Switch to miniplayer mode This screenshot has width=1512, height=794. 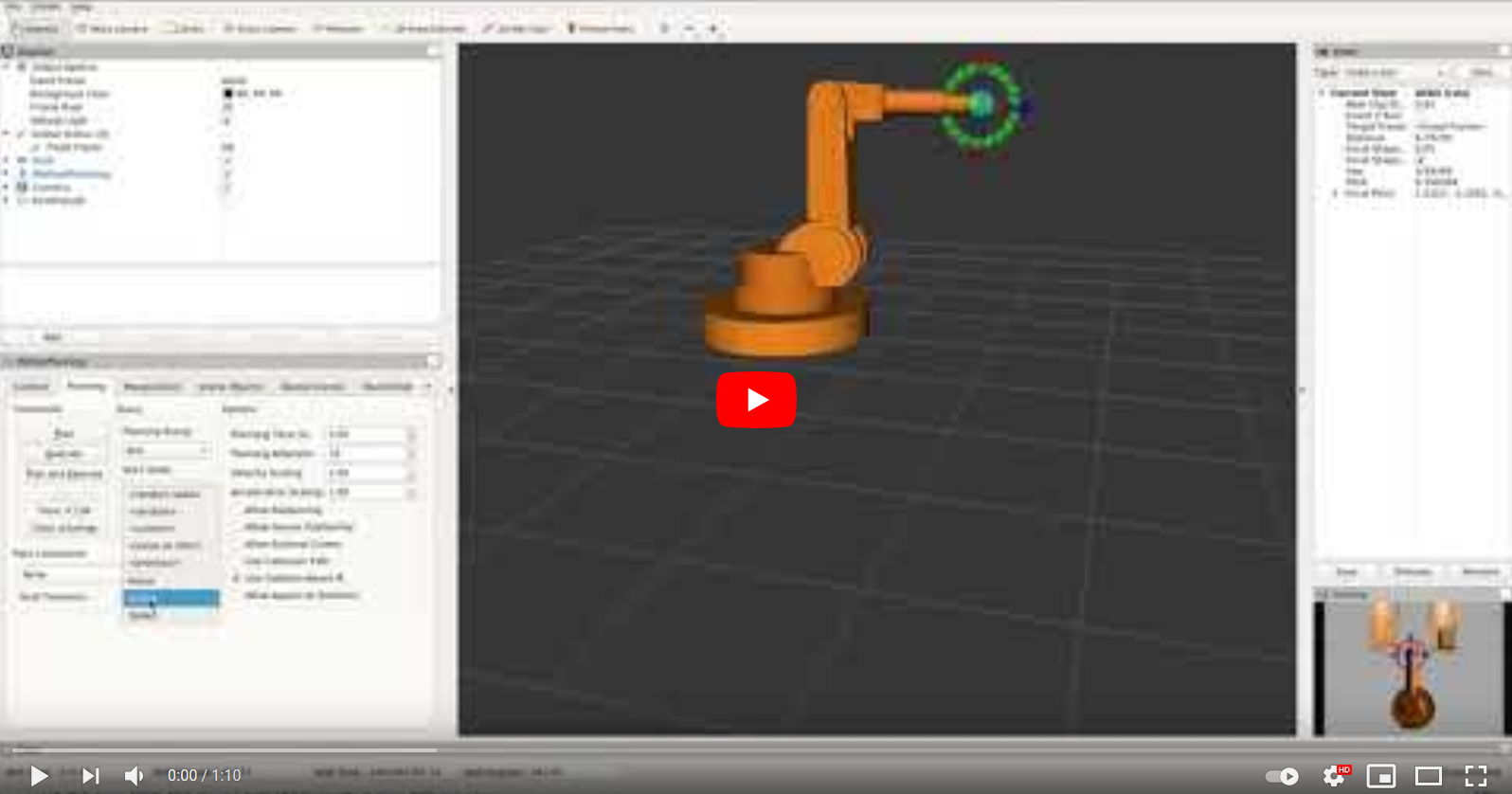tap(1381, 776)
